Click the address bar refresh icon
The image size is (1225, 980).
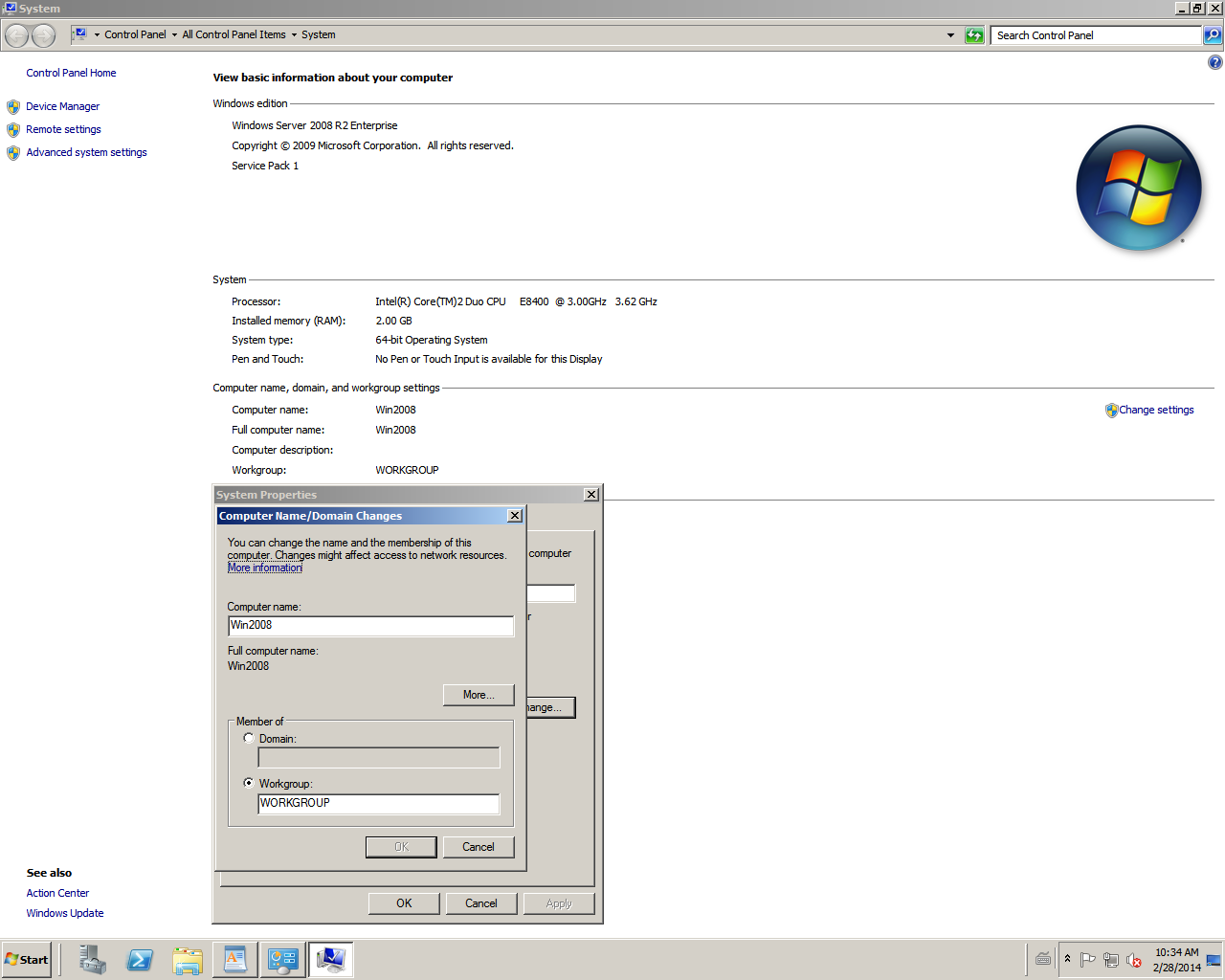pyautogui.click(x=974, y=35)
